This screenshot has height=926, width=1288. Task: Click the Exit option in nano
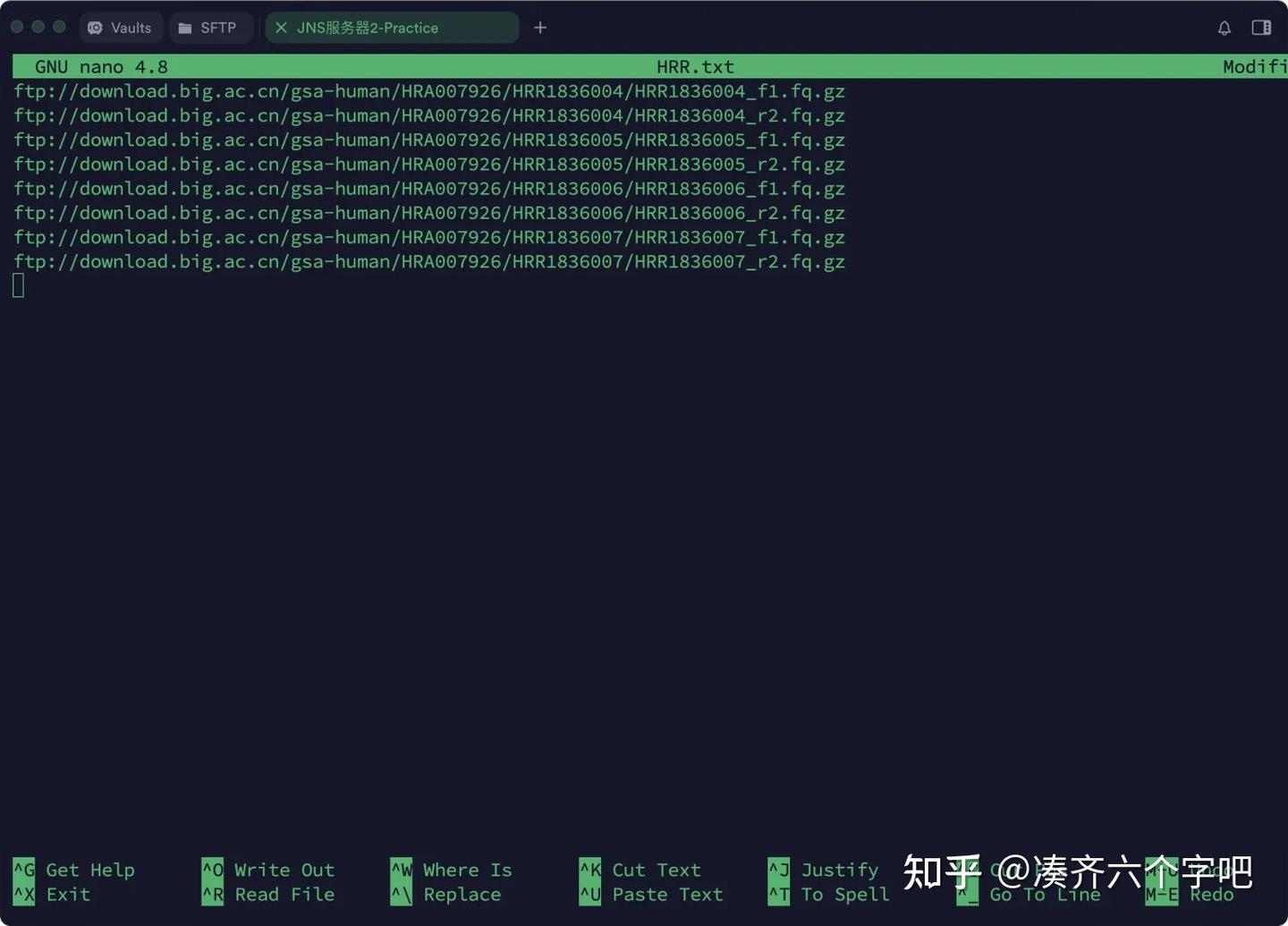(67, 894)
